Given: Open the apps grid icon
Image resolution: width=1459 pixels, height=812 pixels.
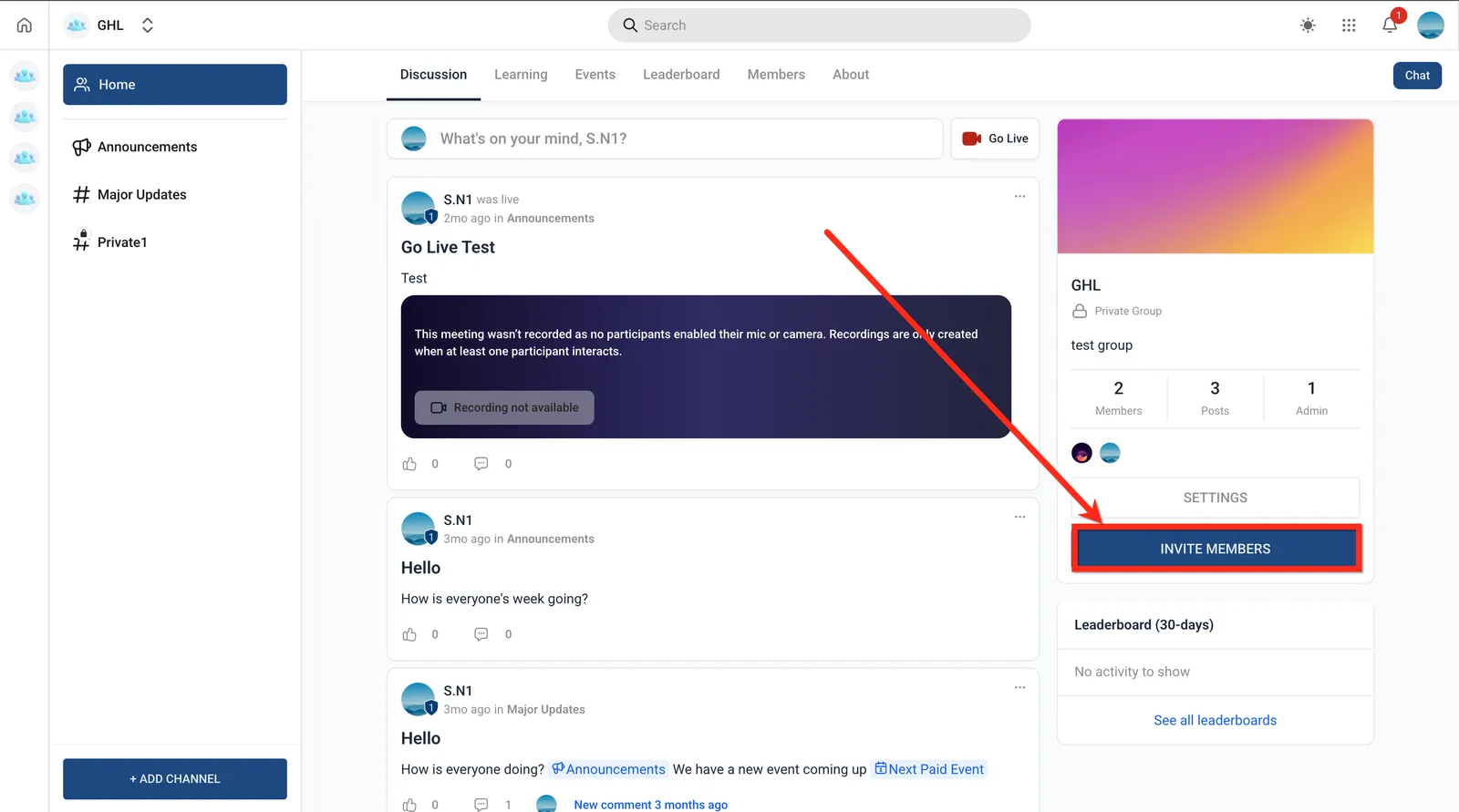Looking at the screenshot, I should point(1349,26).
